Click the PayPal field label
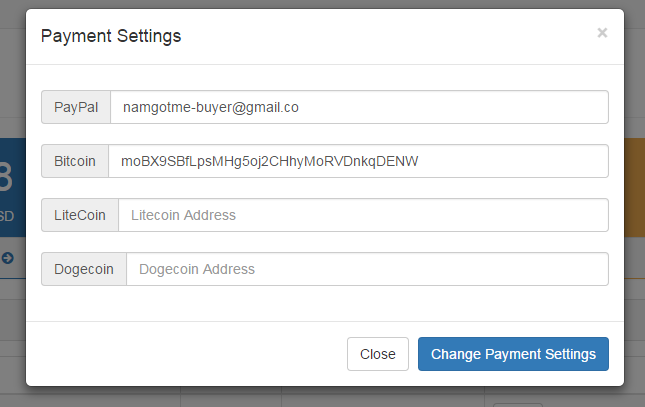645x407 pixels. (76, 107)
